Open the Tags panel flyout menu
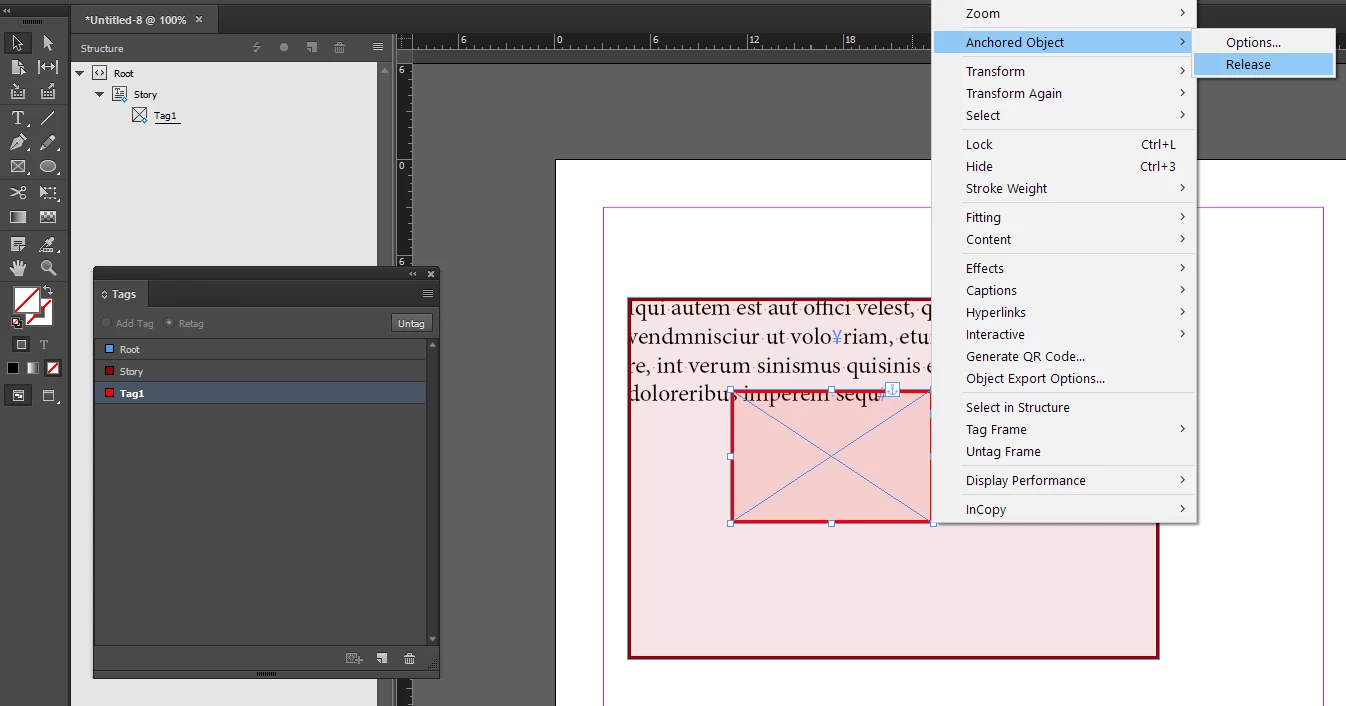Screen dimensions: 1346x706 (428, 294)
